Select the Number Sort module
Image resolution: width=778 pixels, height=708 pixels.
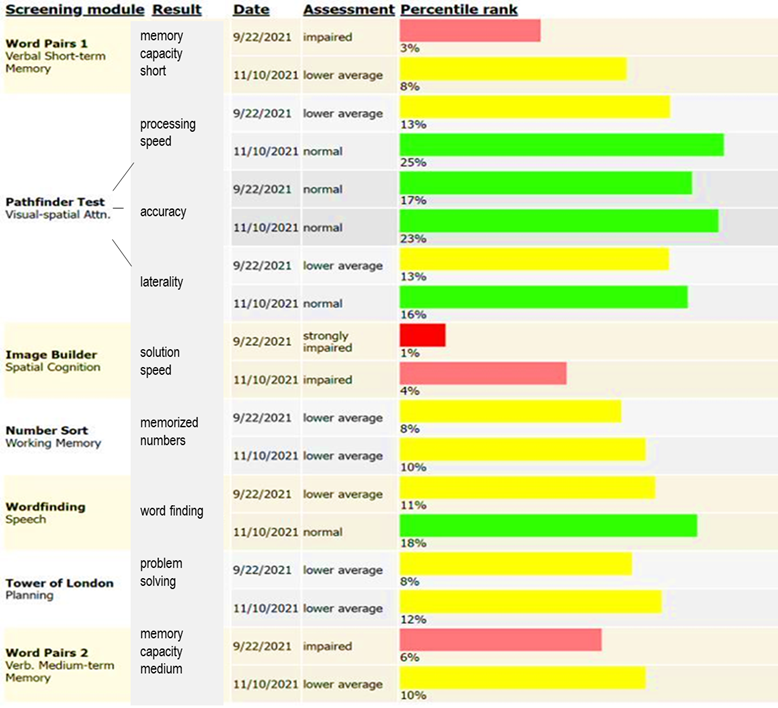tap(47, 431)
